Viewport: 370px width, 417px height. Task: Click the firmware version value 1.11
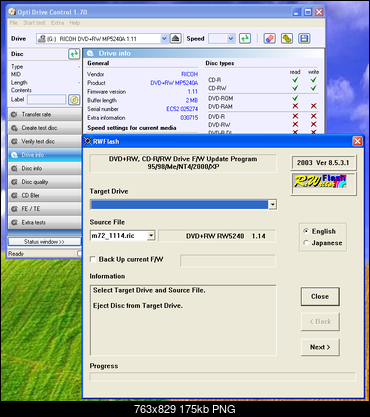[193, 92]
